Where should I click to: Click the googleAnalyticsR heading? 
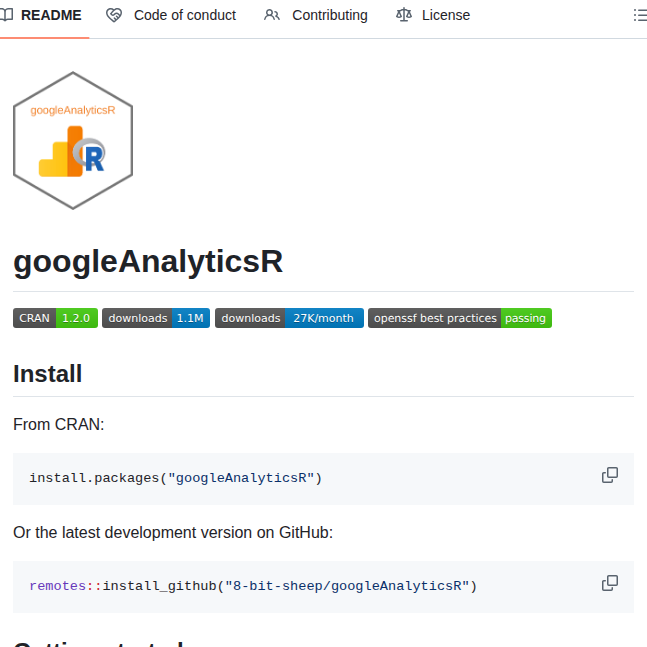(x=148, y=262)
